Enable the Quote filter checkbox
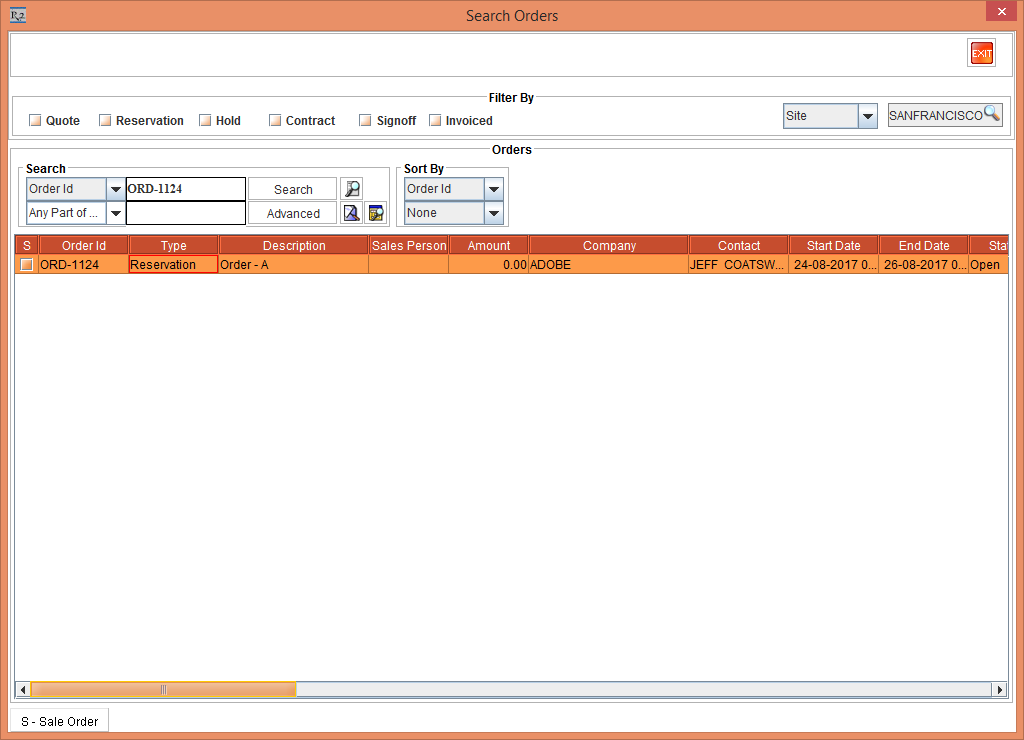The image size is (1024, 740). pyautogui.click(x=35, y=121)
